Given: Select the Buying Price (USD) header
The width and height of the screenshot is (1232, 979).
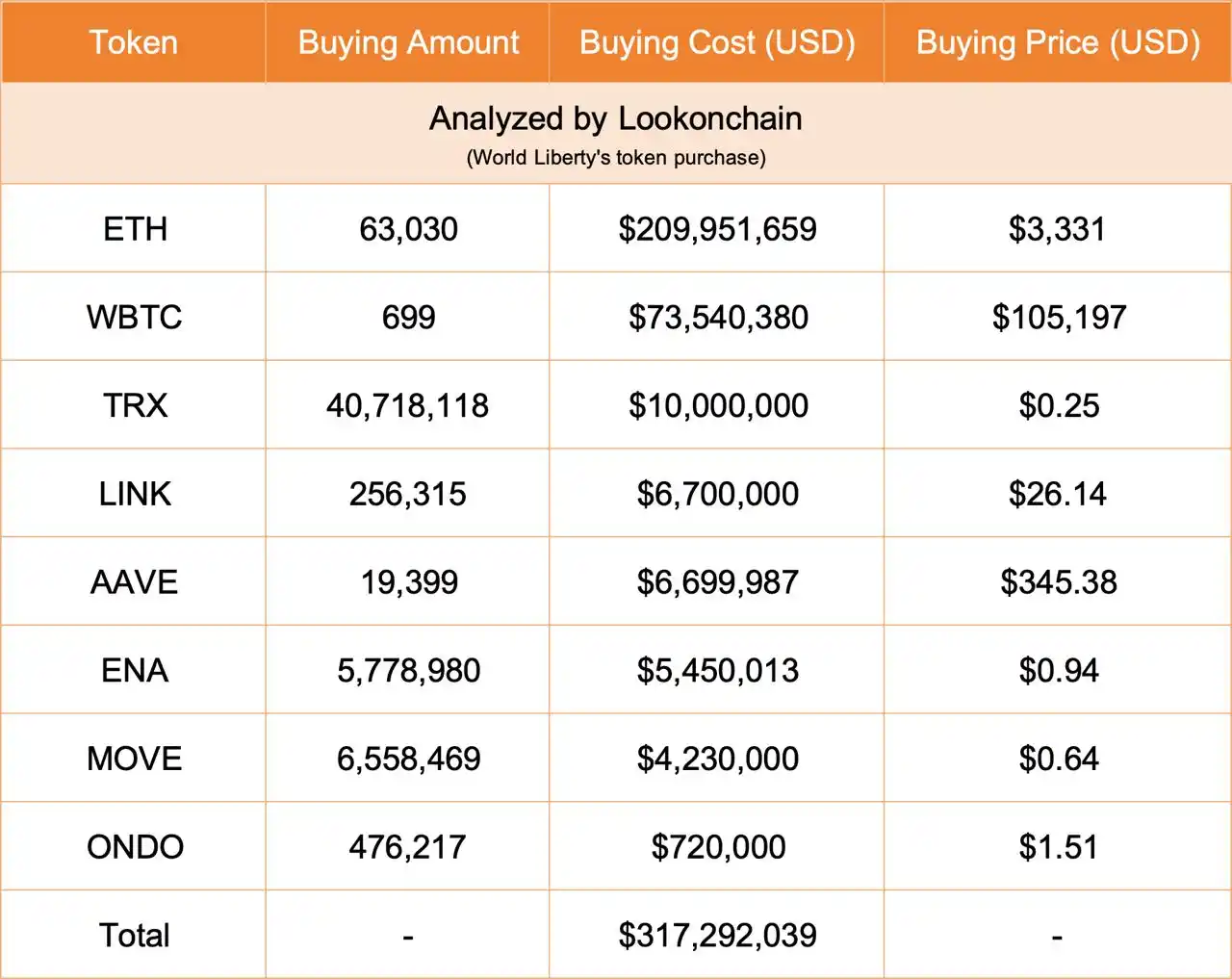Looking at the screenshot, I should pos(1058,42).
